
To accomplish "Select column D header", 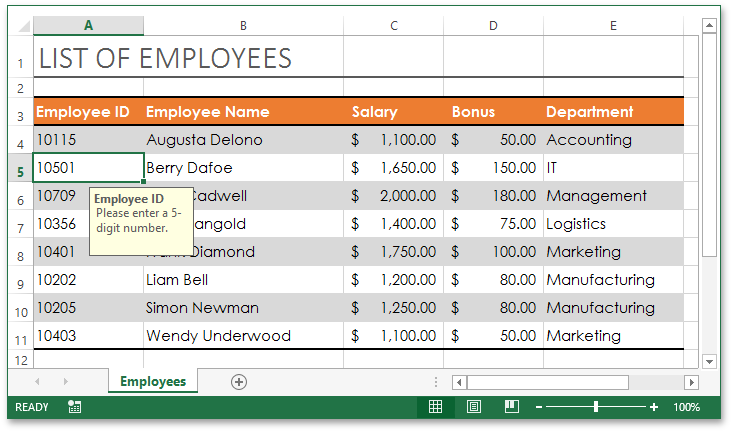I will pos(493,26).
